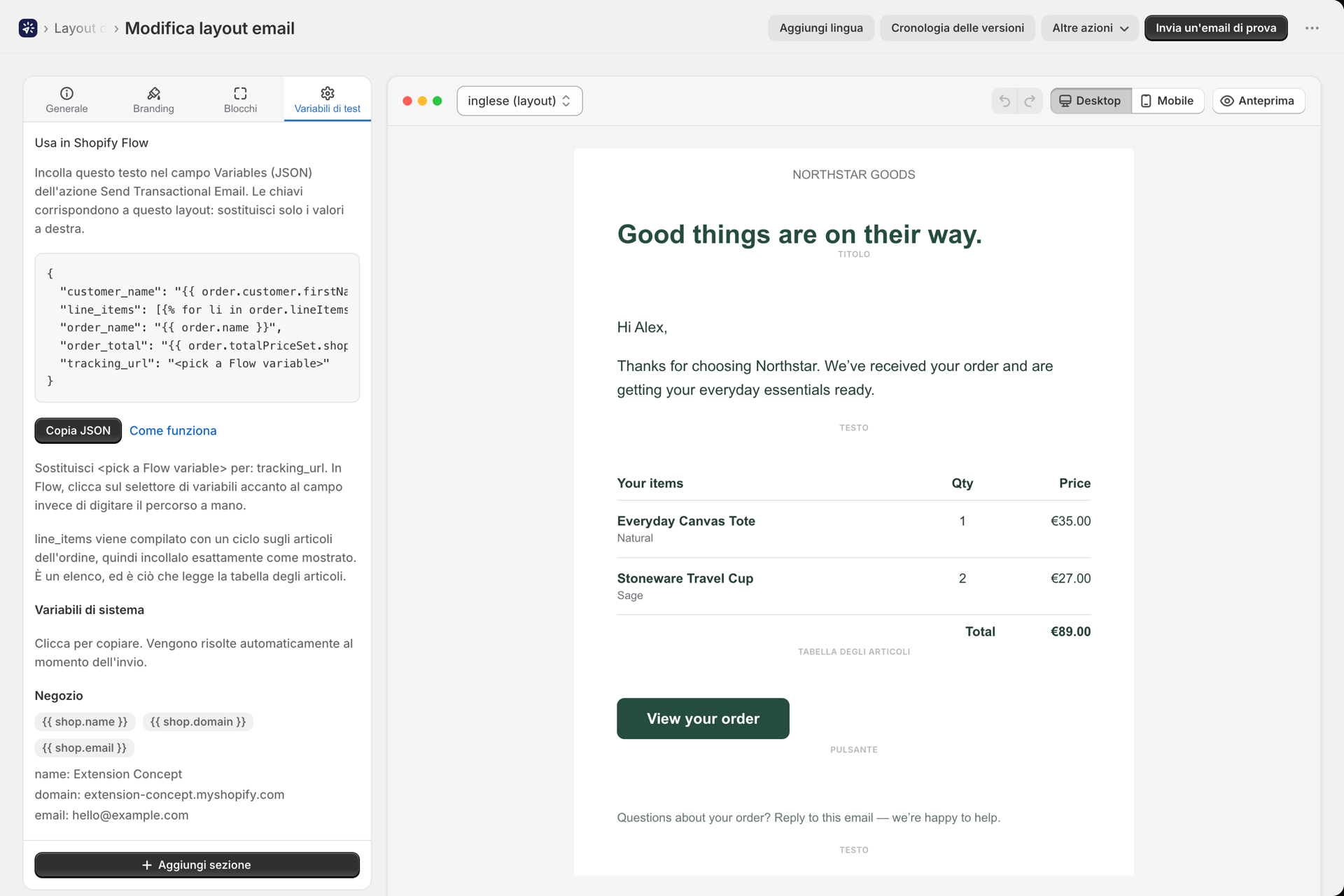
Task: Click the Everyday Canvas Tote row
Action: (853, 528)
